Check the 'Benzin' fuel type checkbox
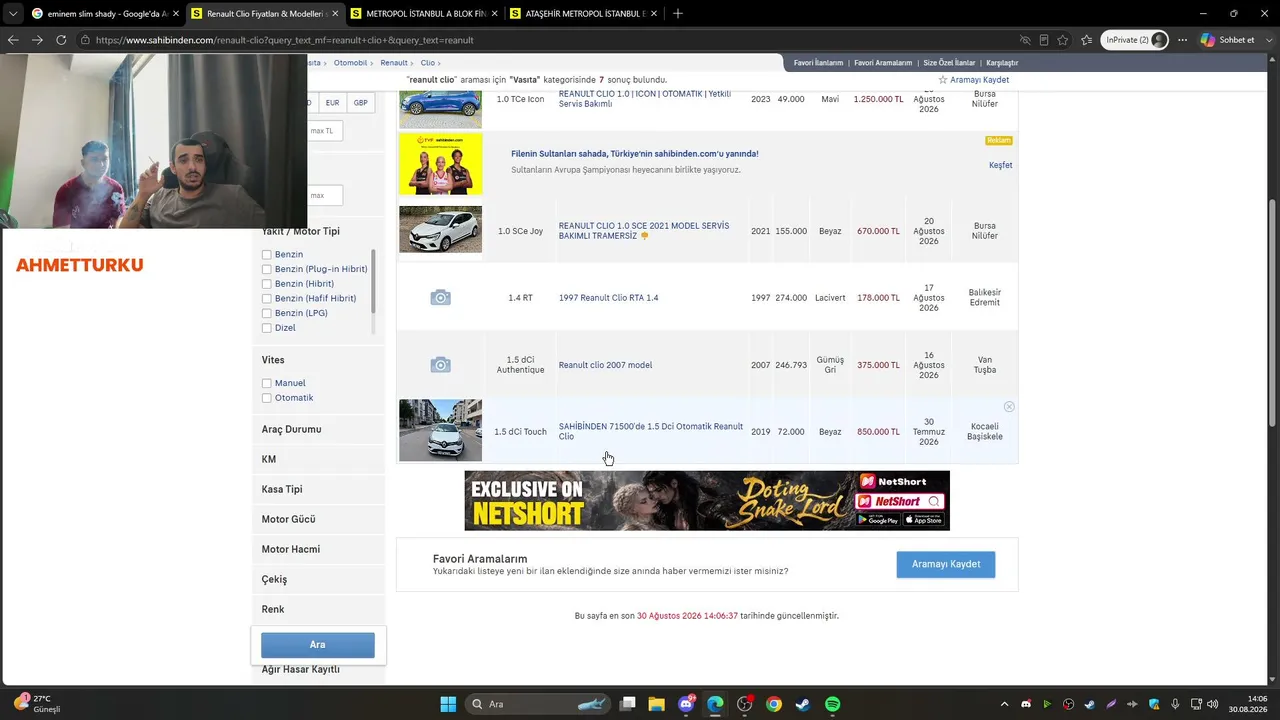1280x720 pixels. (267, 255)
